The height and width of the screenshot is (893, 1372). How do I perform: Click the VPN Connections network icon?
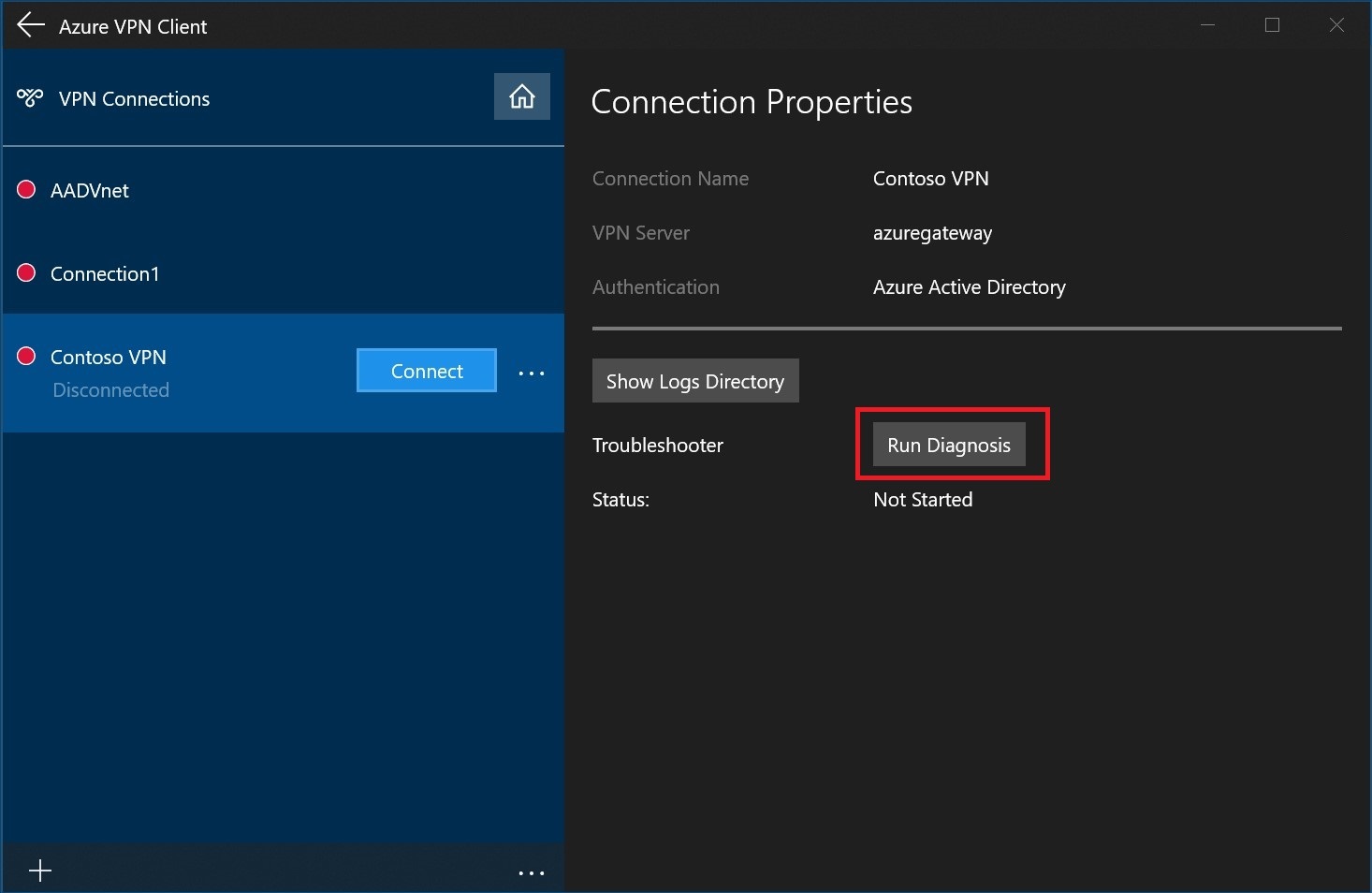(30, 98)
